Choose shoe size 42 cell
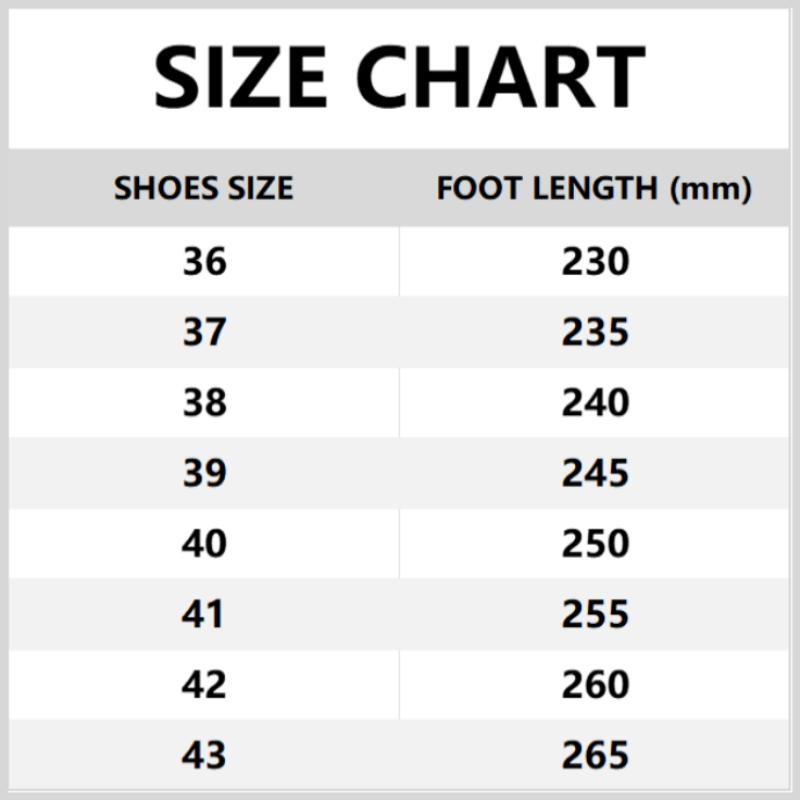 pos(204,685)
